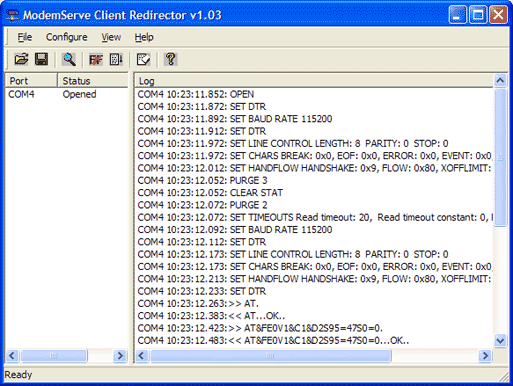Click the log horizontal scrollbar thumb

coord(271,356)
